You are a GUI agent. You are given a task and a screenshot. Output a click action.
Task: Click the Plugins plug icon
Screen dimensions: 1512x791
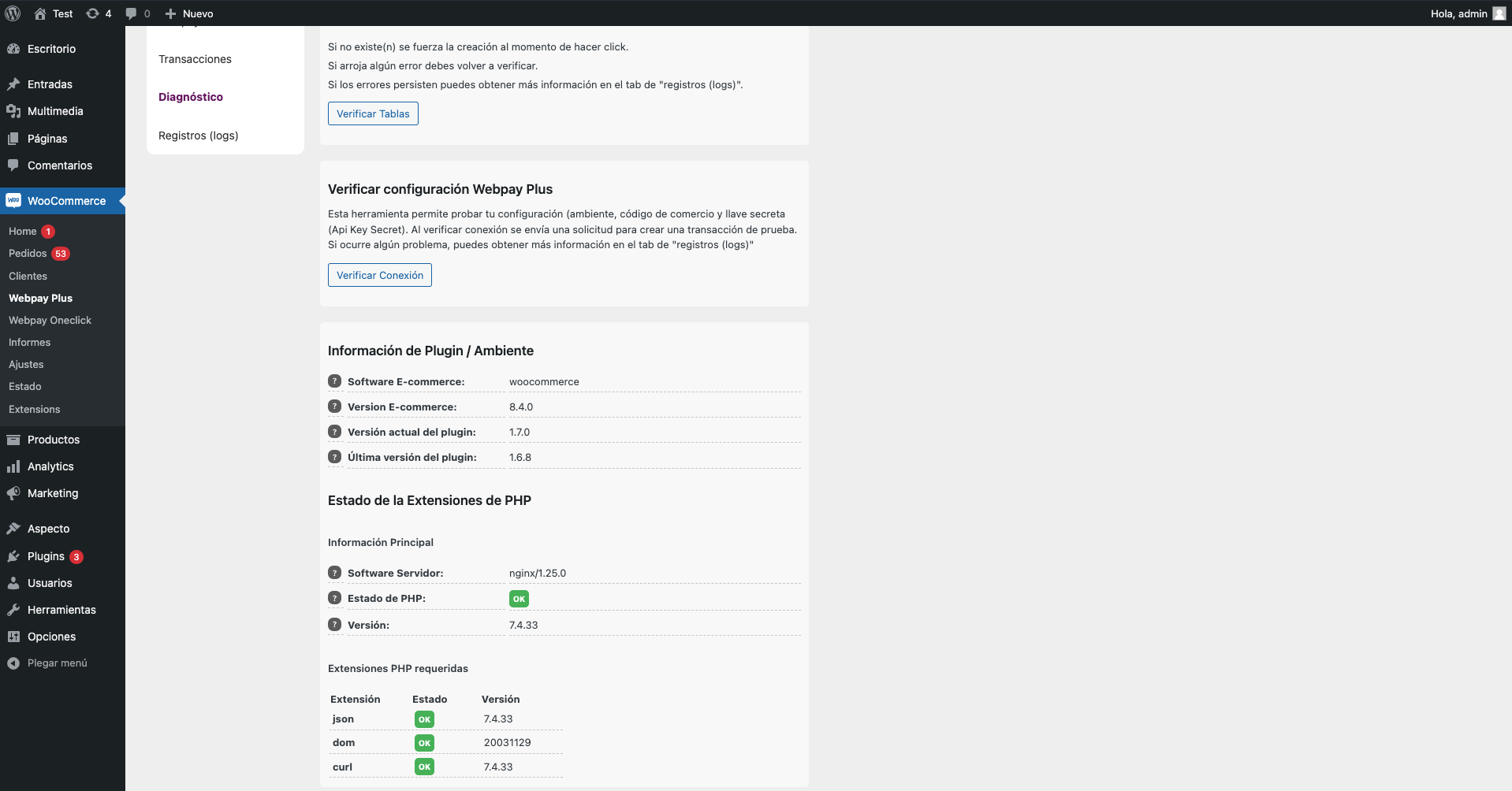point(13,556)
